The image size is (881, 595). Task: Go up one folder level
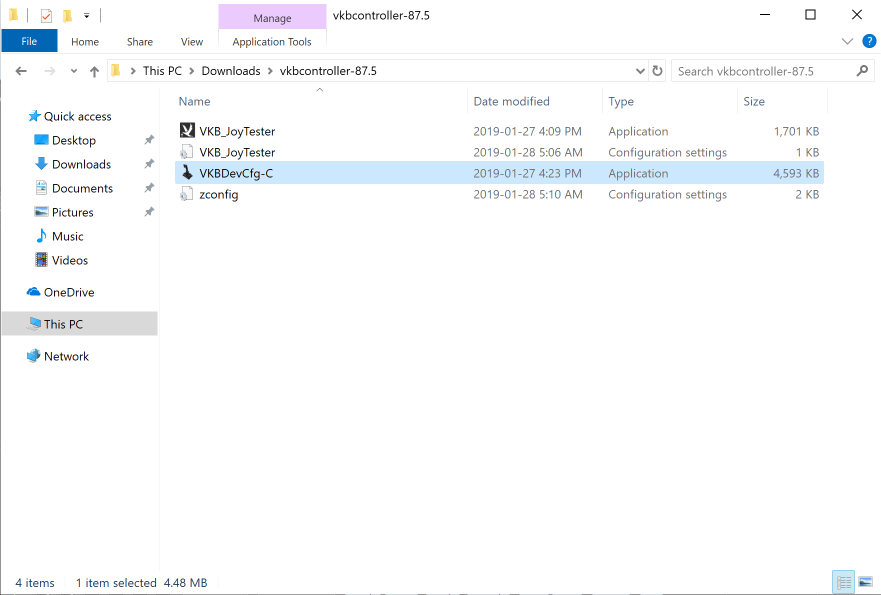pyautogui.click(x=94, y=71)
